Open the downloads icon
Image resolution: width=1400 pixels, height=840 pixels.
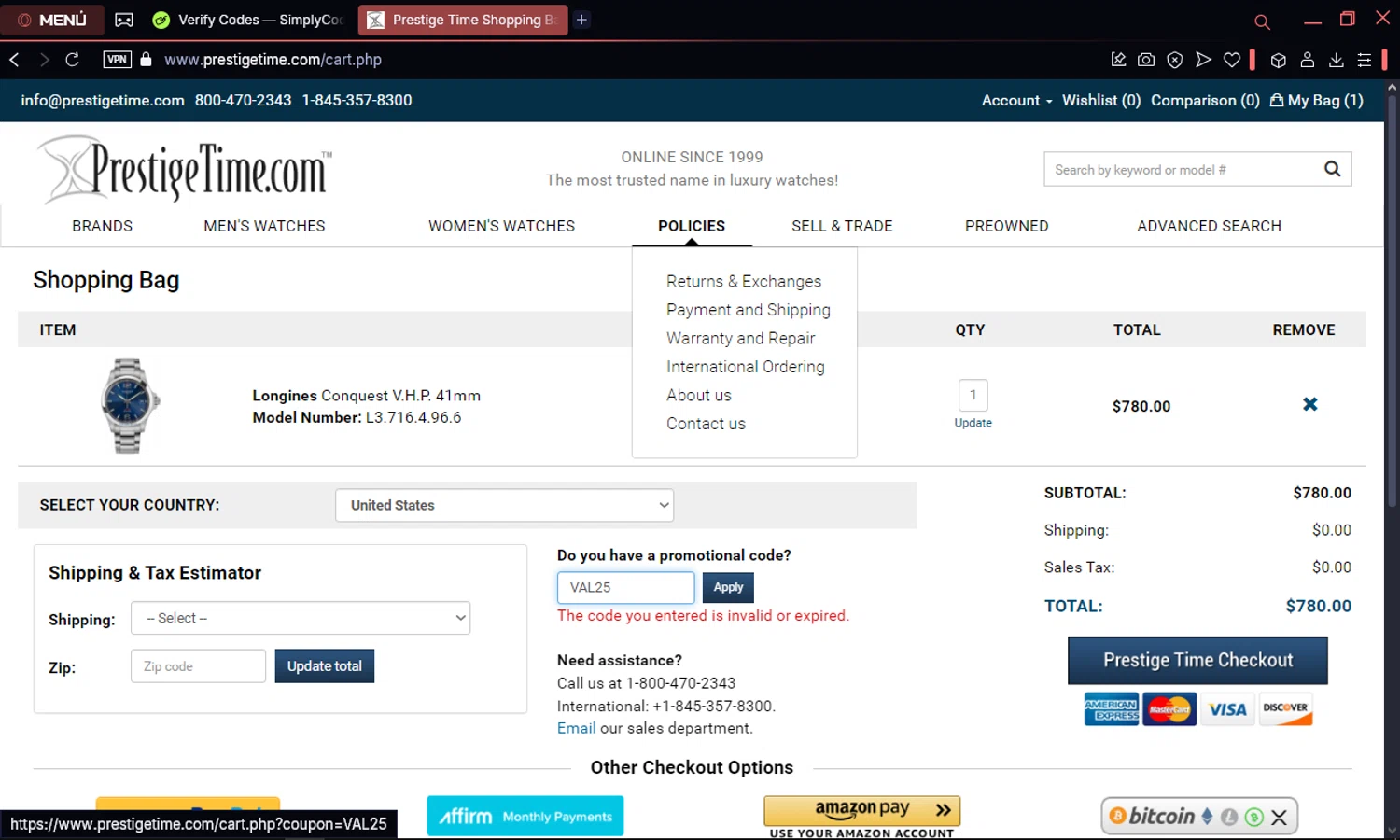pos(1337,60)
